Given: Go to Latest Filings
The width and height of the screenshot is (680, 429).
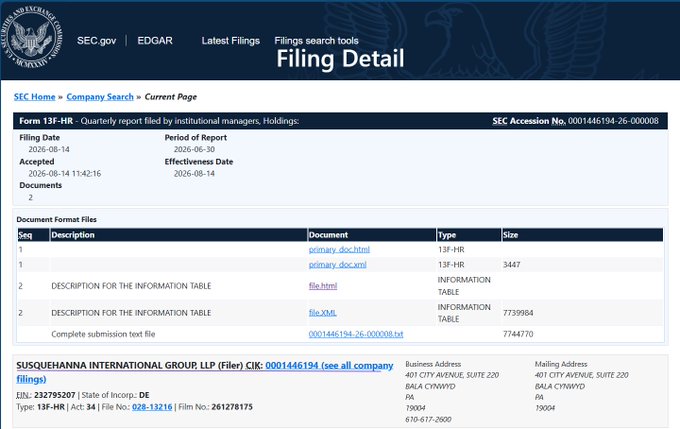Looking at the screenshot, I should click(230, 41).
